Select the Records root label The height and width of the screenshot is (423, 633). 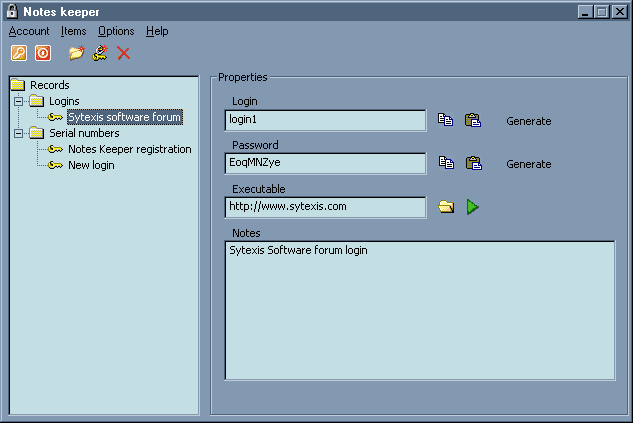[50, 85]
